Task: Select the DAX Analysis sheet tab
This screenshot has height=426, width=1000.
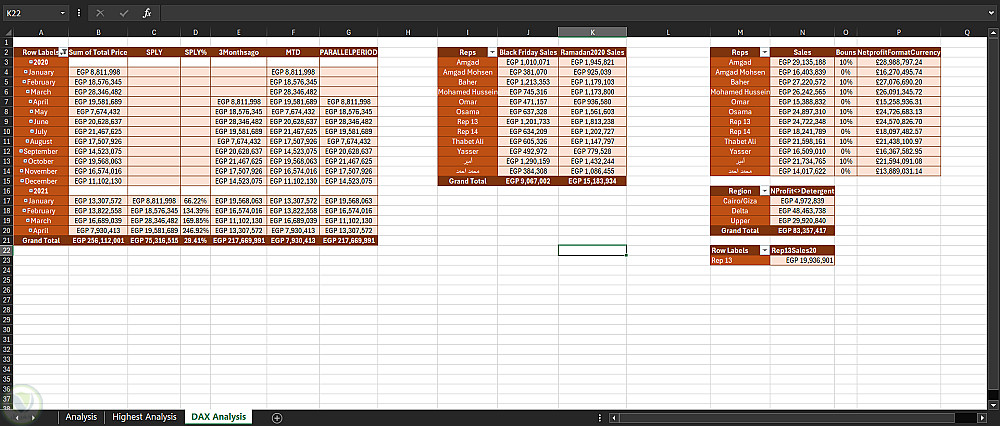Action: (218, 417)
